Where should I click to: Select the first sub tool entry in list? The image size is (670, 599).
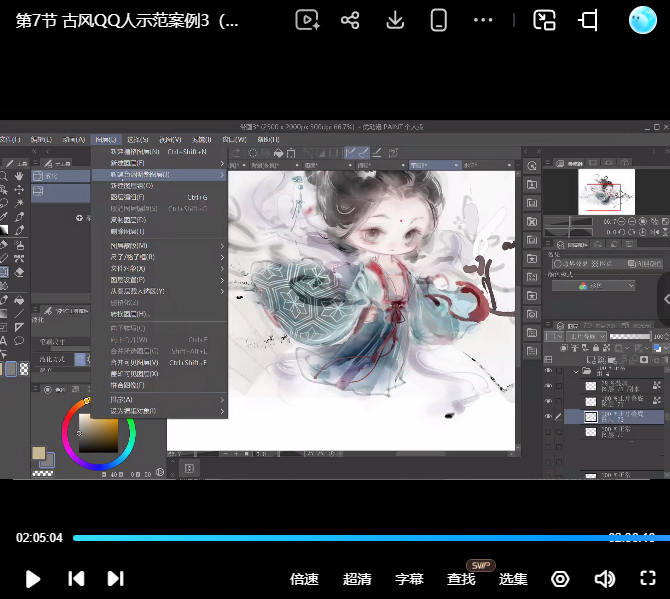tap(61, 176)
